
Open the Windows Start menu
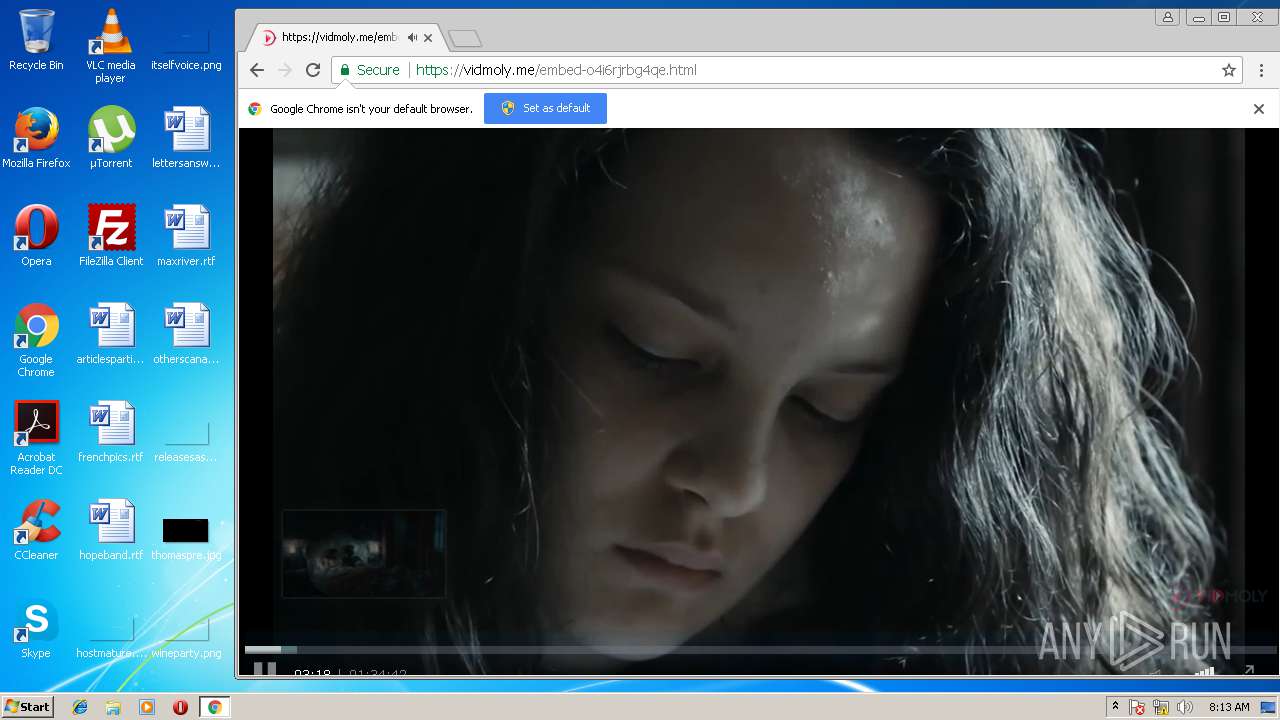28,707
